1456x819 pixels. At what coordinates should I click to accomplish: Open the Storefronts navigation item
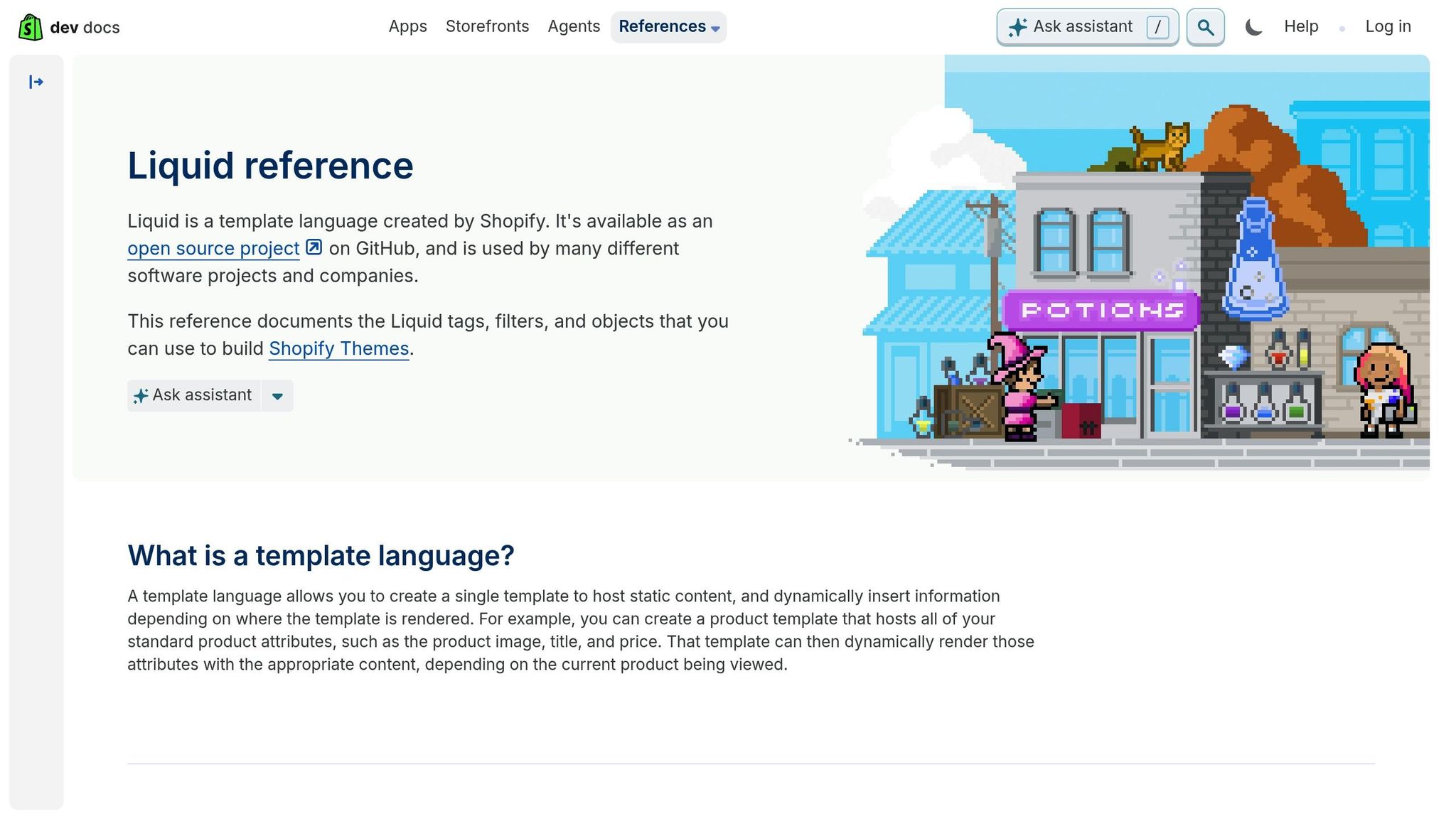487,27
